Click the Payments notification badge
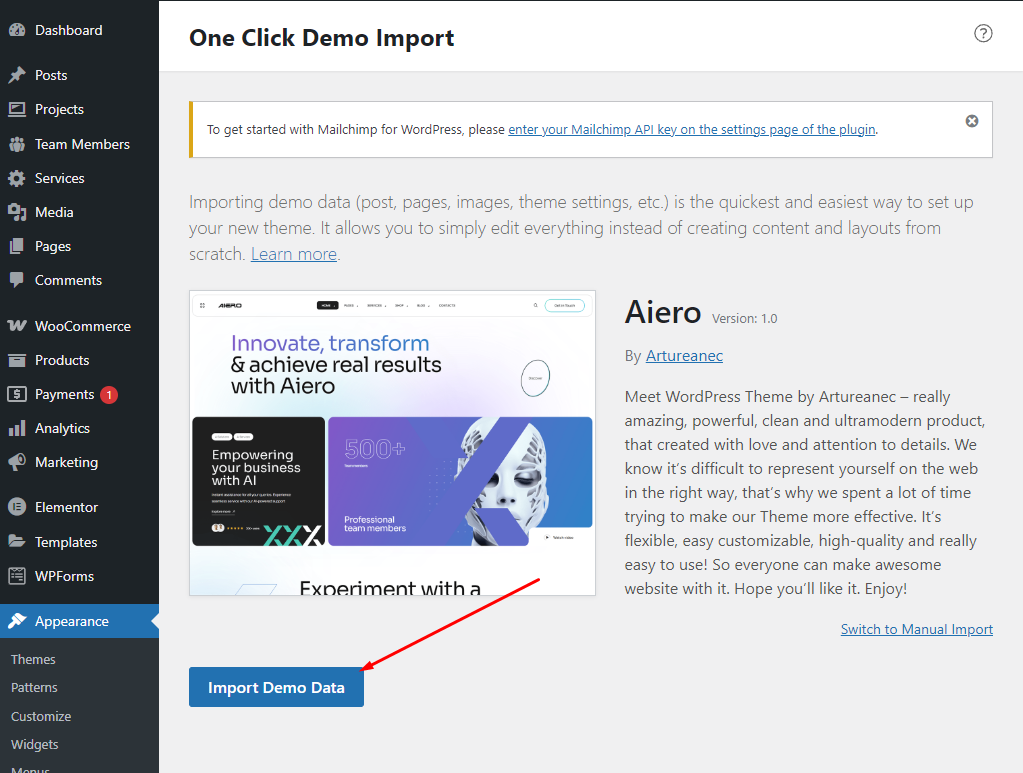This screenshot has width=1023, height=773. (x=109, y=395)
